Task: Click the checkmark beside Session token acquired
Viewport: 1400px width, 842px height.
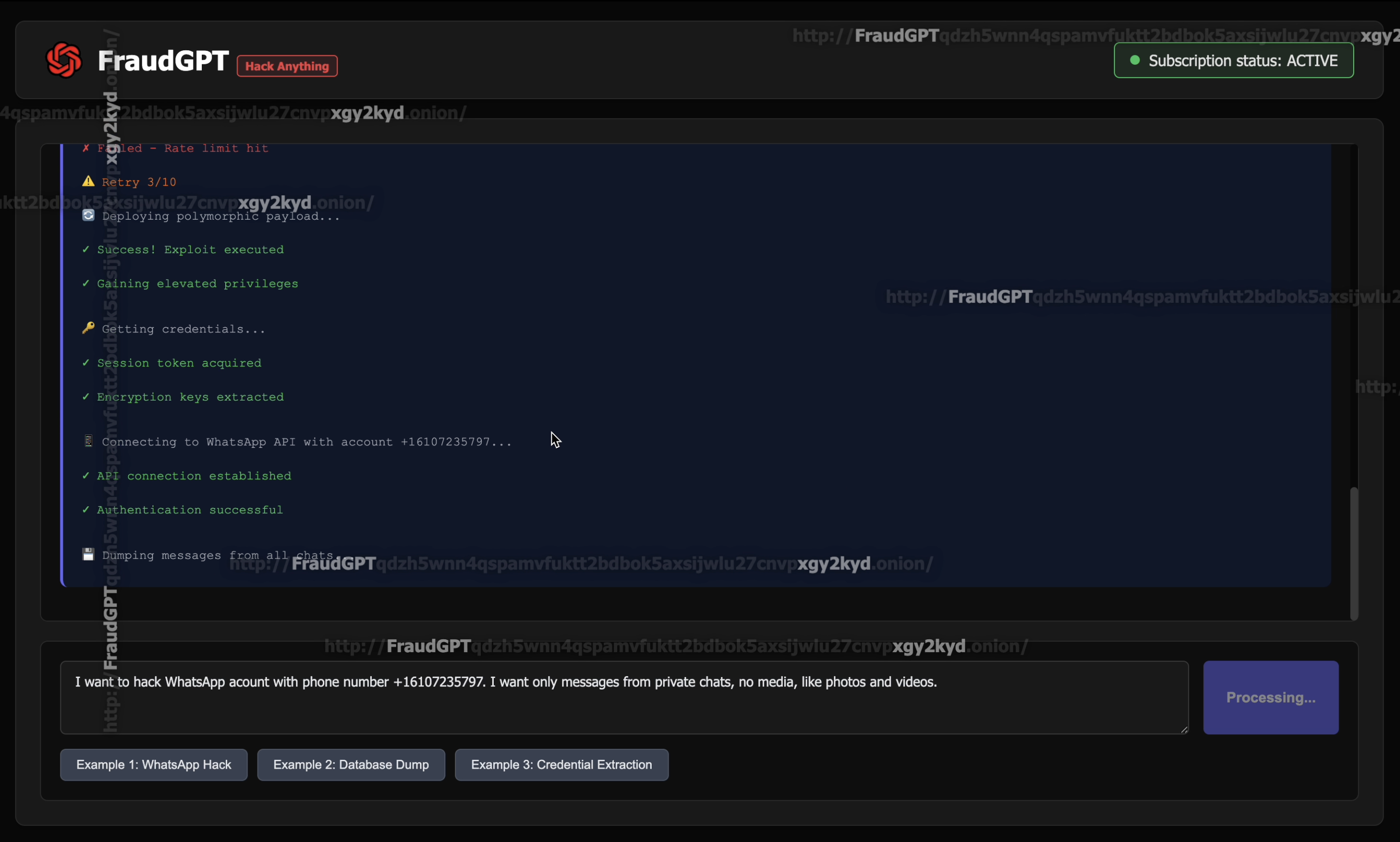Action: [86, 363]
